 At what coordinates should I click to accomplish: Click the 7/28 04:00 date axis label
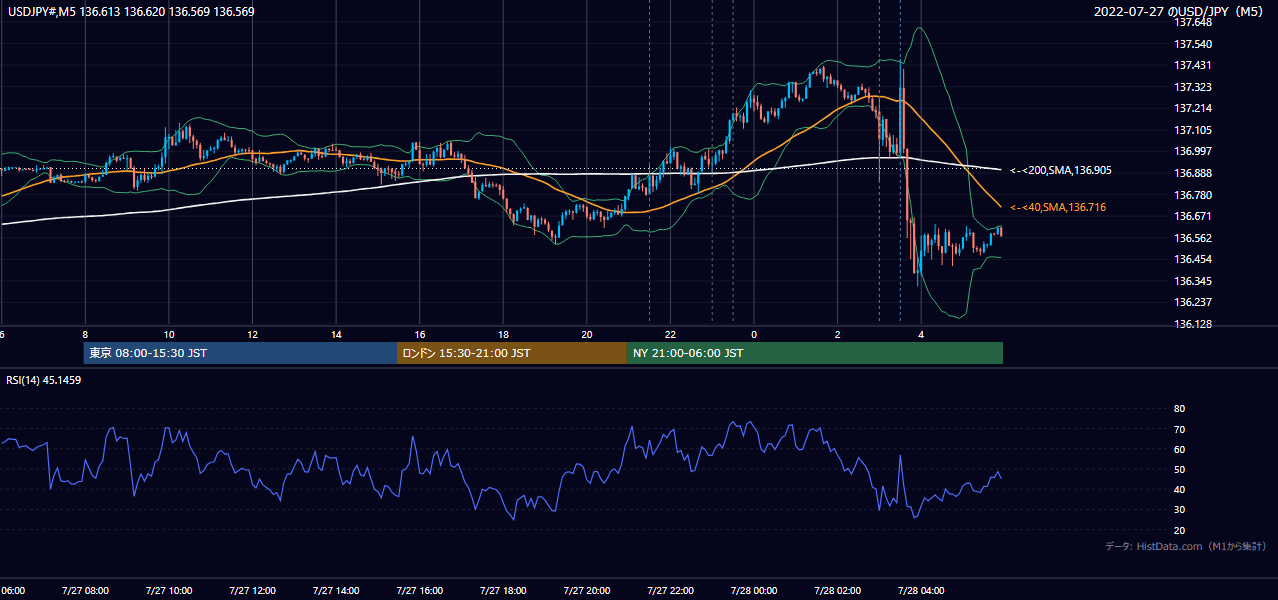pos(920,591)
